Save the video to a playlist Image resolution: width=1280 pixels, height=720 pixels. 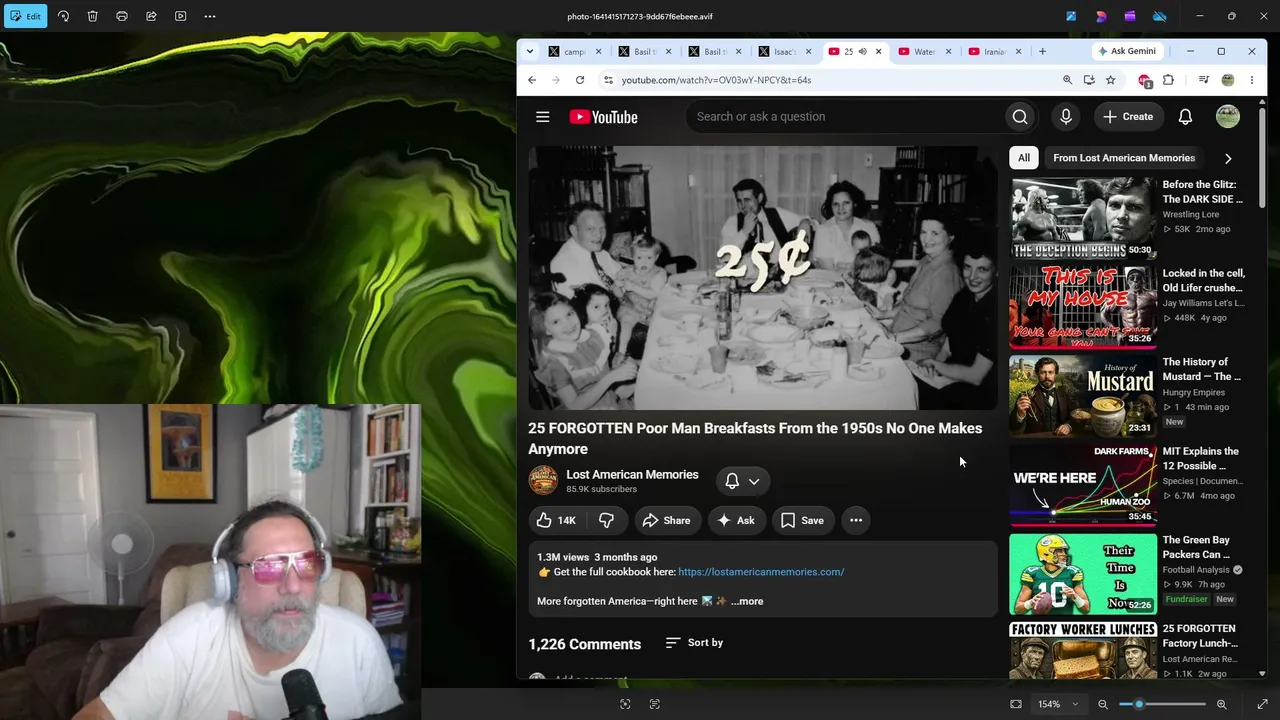[803, 520]
